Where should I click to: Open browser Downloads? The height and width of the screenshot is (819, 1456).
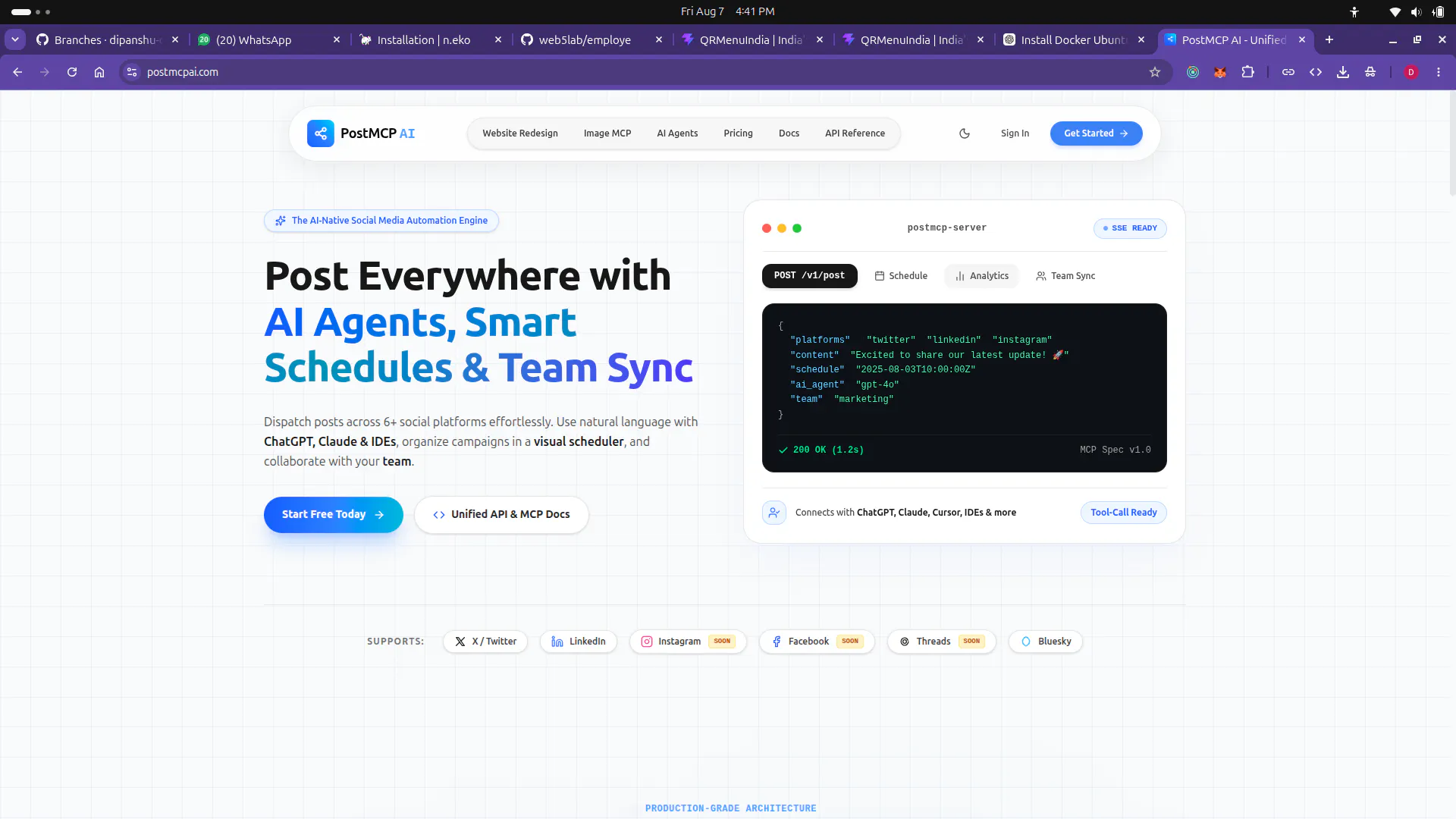click(x=1343, y=72)
